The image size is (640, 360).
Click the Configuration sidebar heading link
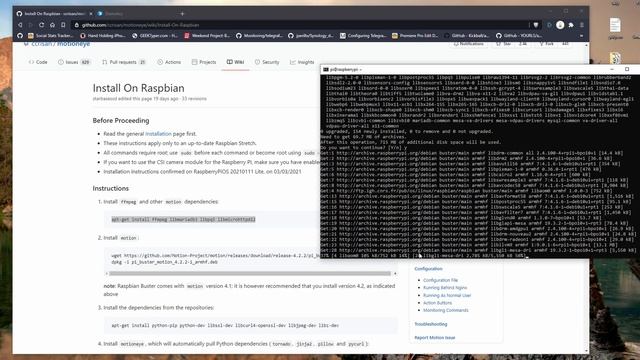coord(428,269)
